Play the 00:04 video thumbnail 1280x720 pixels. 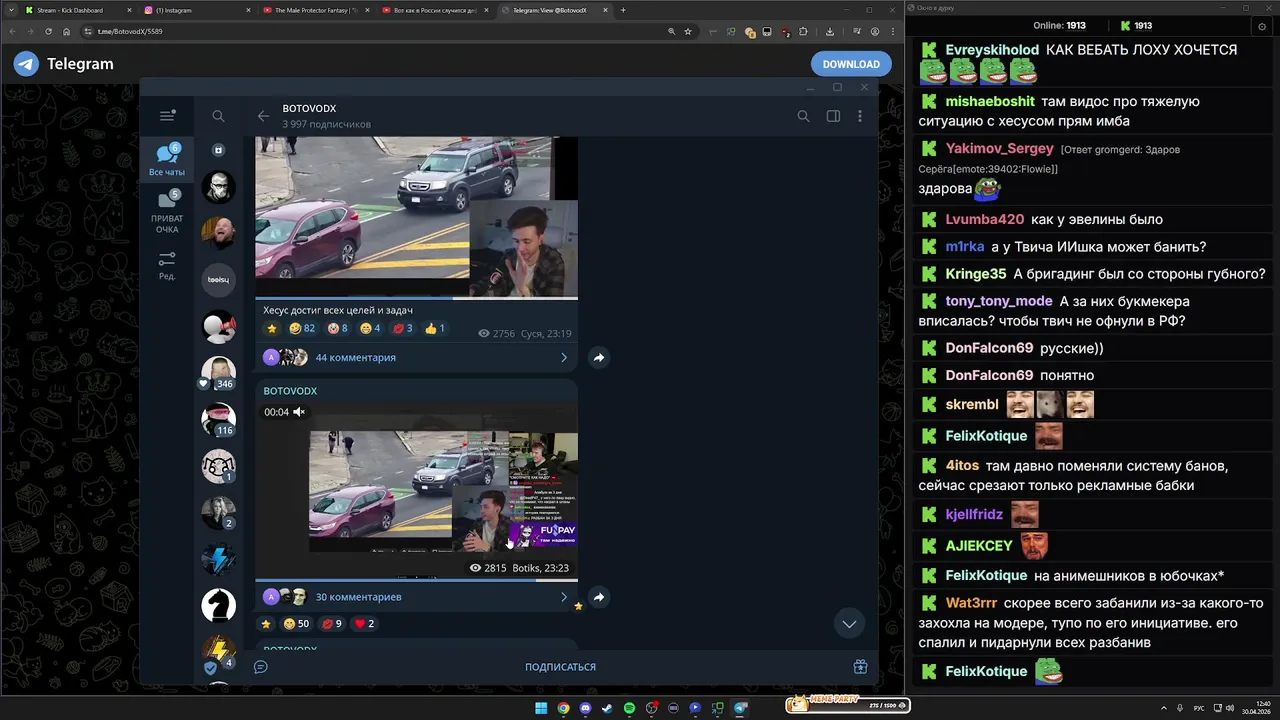pyautogui.click(x=416, y=490)
